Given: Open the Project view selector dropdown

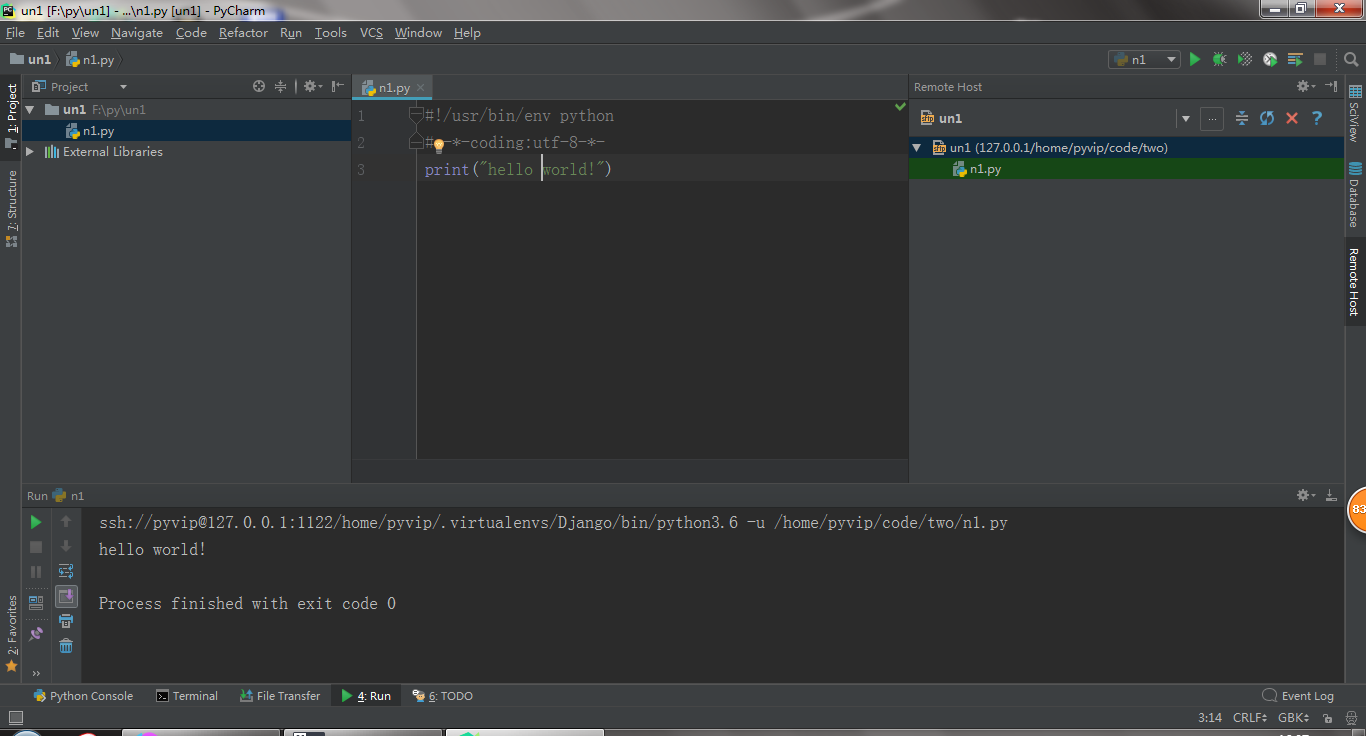Looking at the screenshot, I should point(123,86).
